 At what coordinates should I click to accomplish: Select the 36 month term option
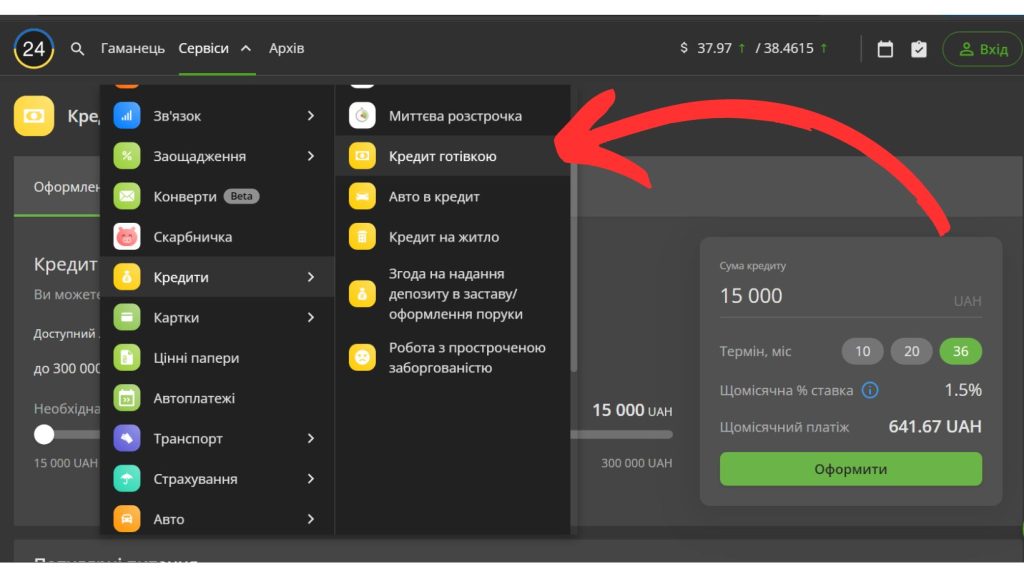click(960, 351)
